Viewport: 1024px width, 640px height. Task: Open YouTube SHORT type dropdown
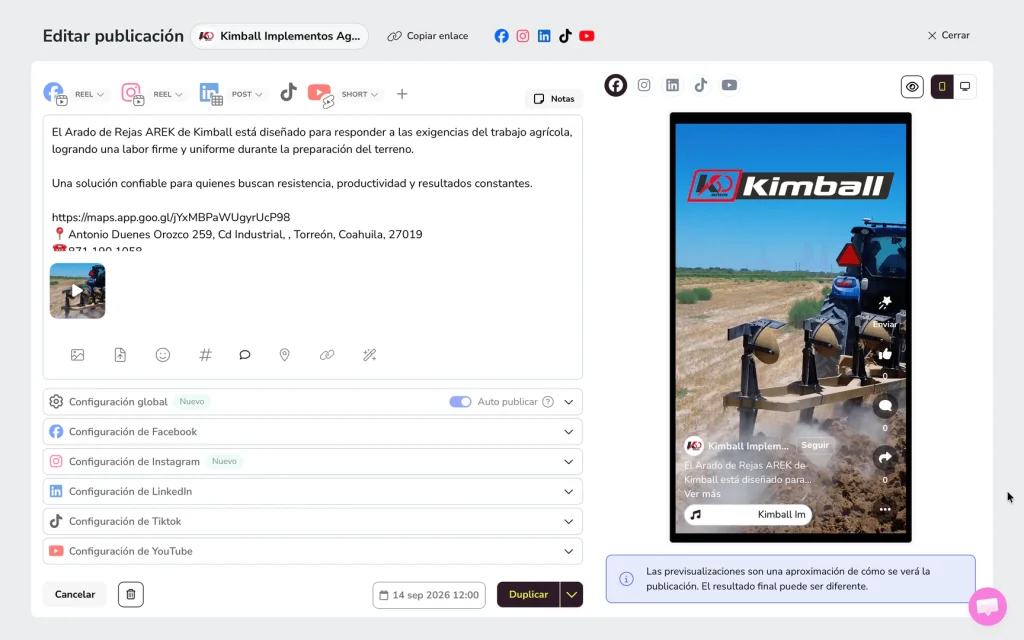click(x=360, y=94)
